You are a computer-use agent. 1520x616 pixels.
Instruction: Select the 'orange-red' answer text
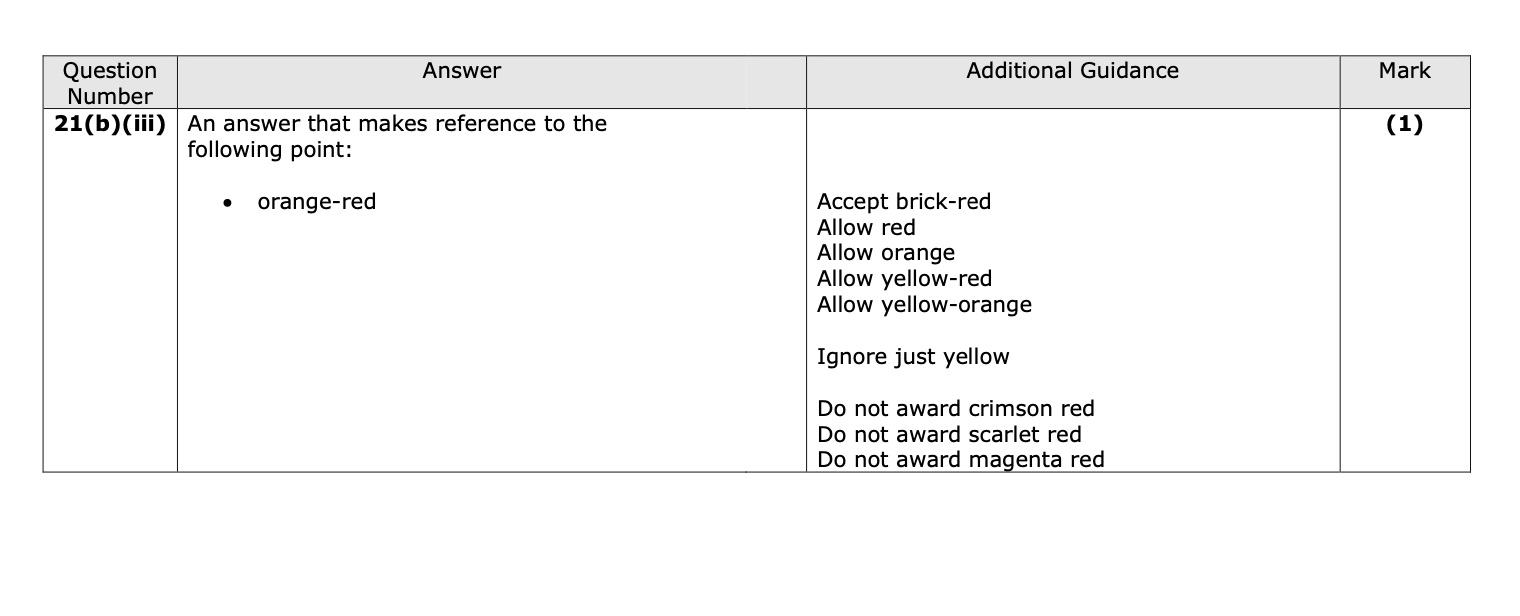316,202
